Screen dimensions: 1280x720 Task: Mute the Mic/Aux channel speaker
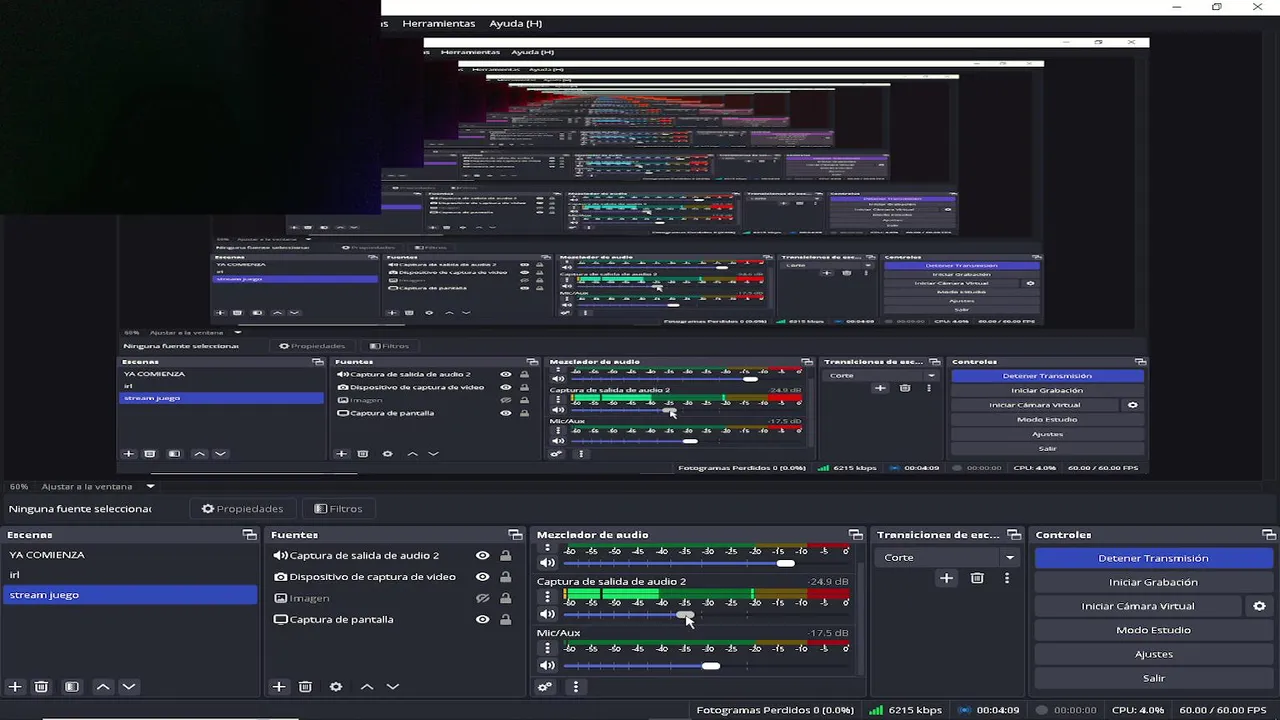(547, 665)
